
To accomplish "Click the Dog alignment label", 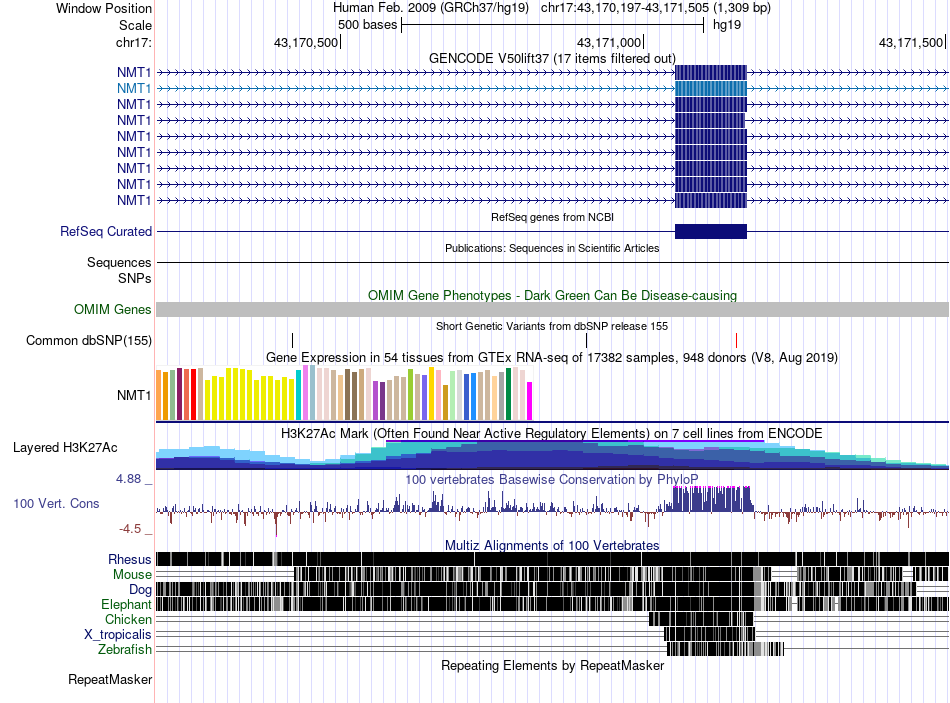I will (x=140, y=590).
